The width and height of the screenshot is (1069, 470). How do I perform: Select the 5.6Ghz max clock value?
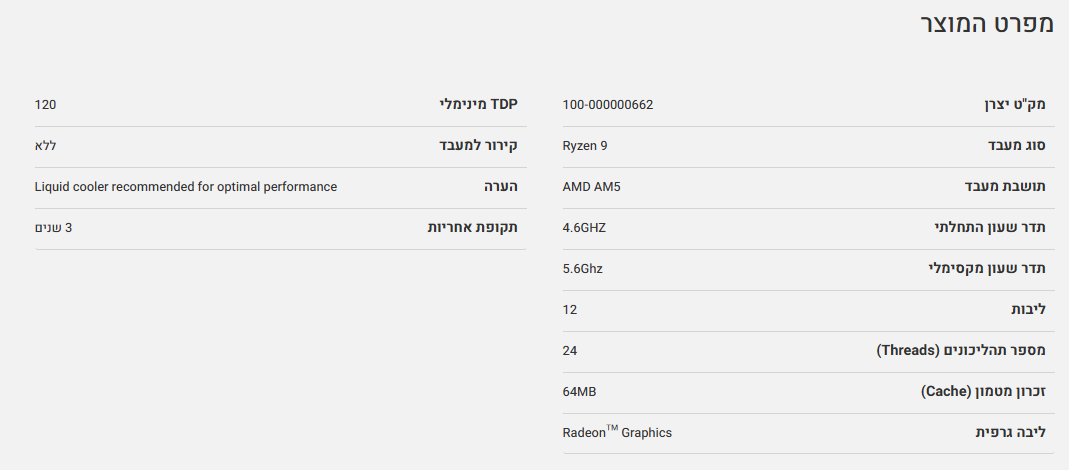click(583, 269)
